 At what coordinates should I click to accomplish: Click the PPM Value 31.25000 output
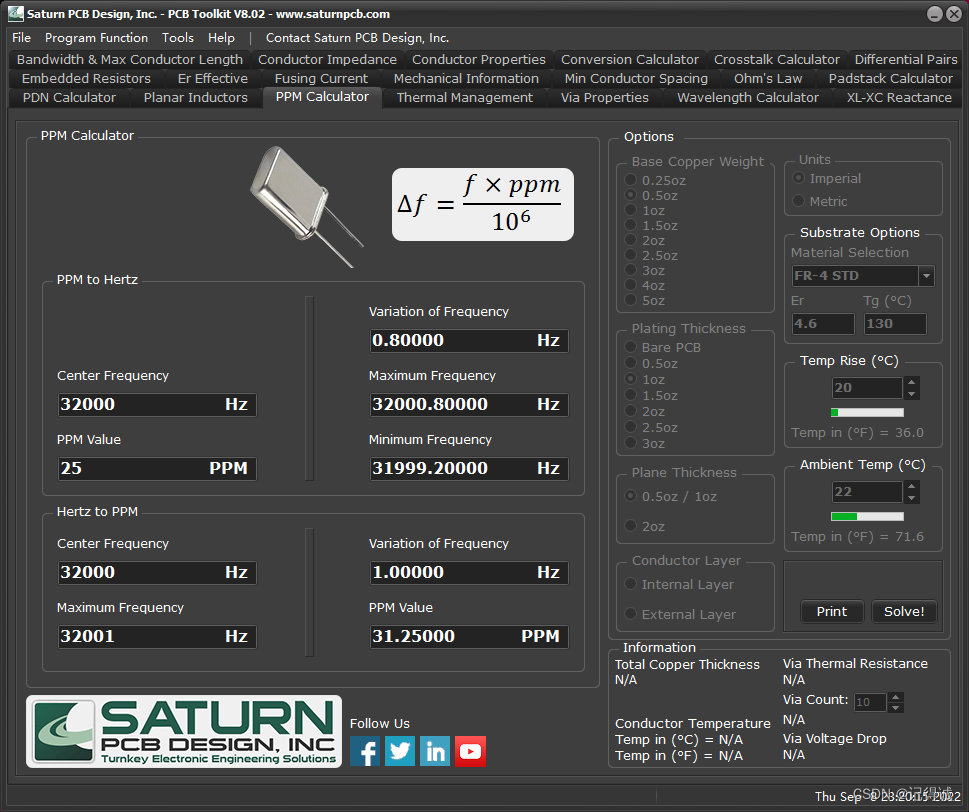click(469, 636)
